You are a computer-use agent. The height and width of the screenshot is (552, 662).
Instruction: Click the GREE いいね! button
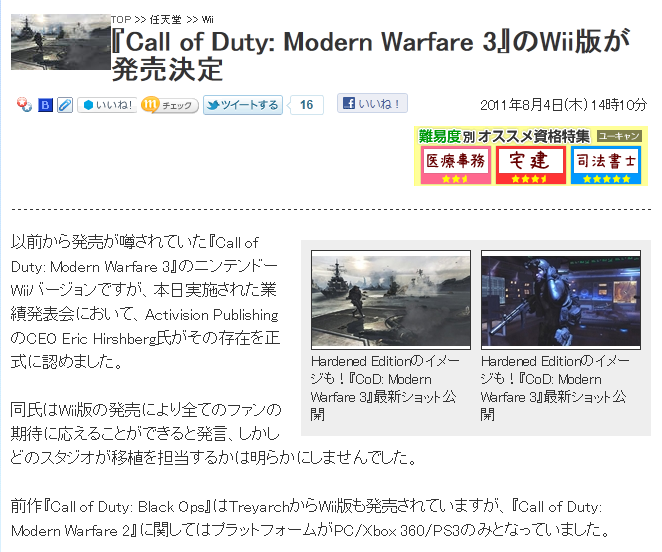point(107,105)
